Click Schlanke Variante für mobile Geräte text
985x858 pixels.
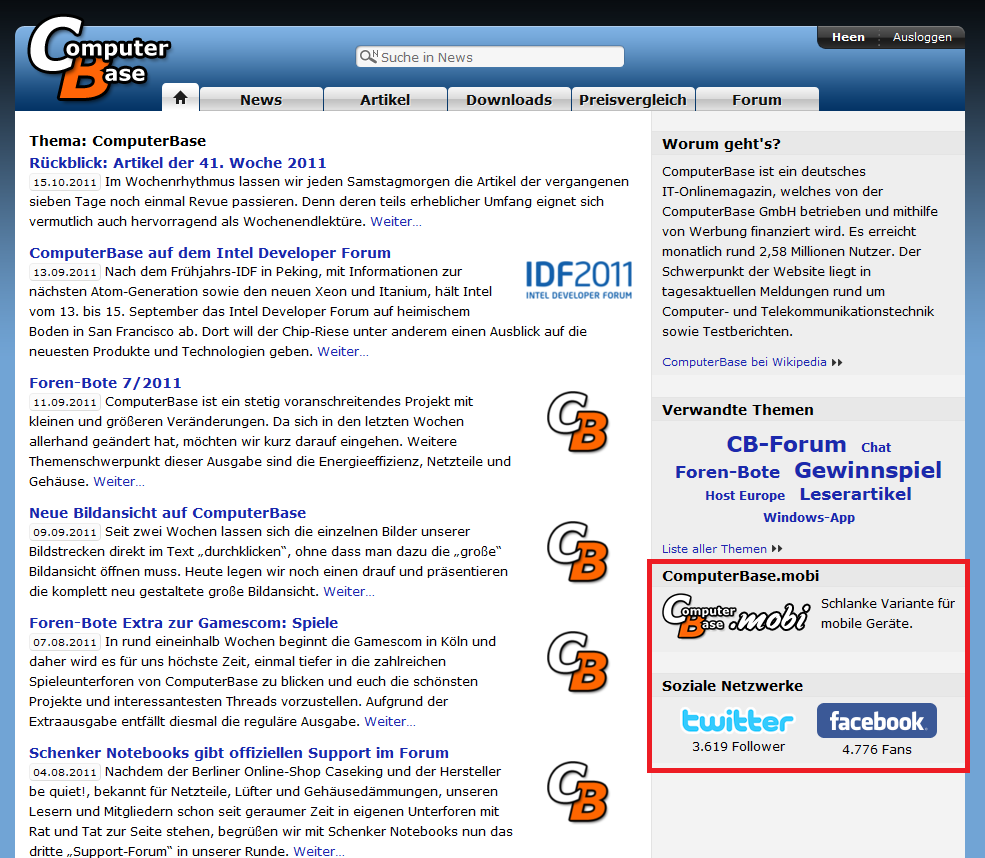click(888, 614)
